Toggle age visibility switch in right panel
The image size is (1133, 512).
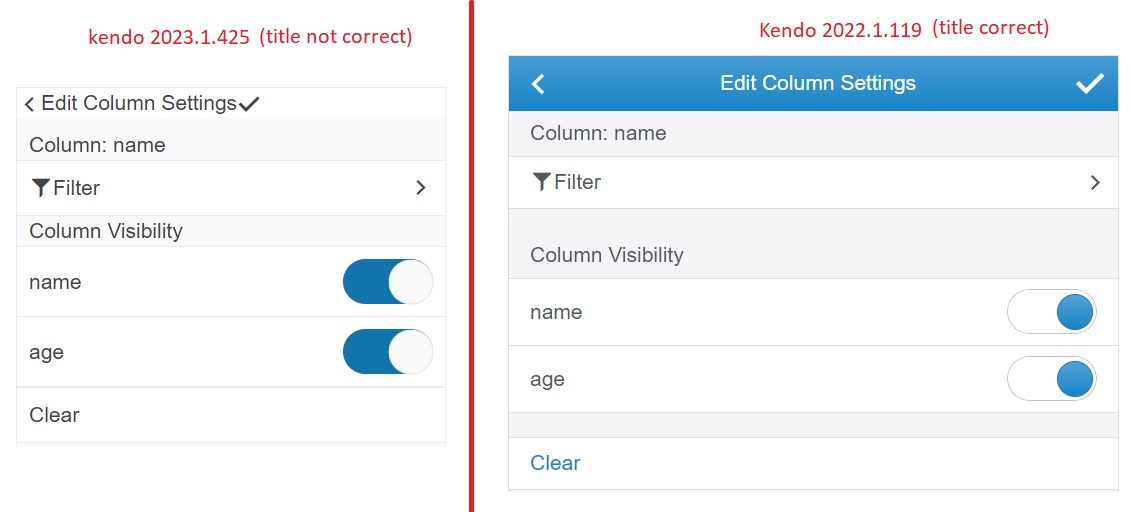(1051, 379)
